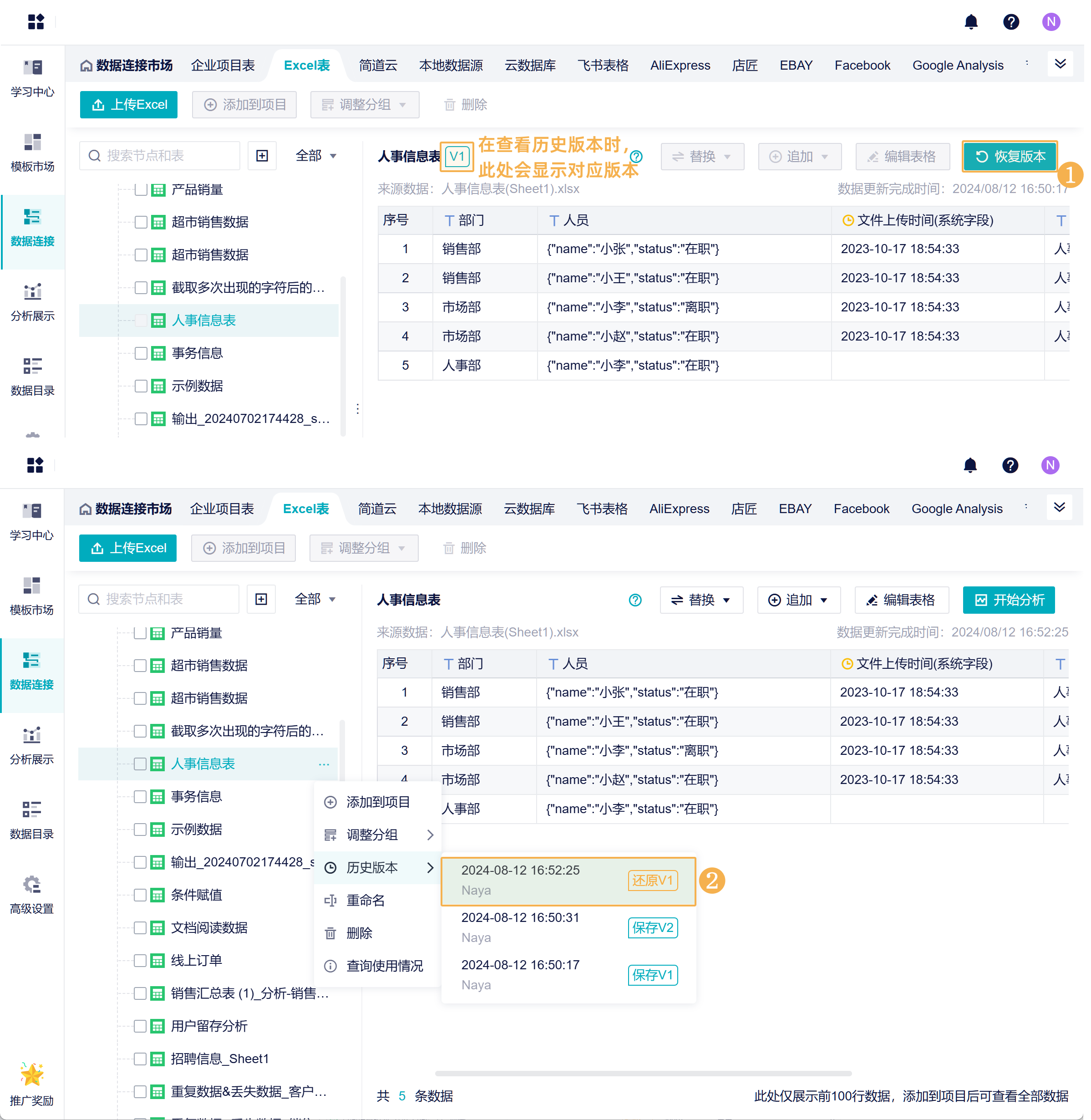1091x1120 pixels.
Task: Open notifications bell in the lower view
Action: coord(970,465)
